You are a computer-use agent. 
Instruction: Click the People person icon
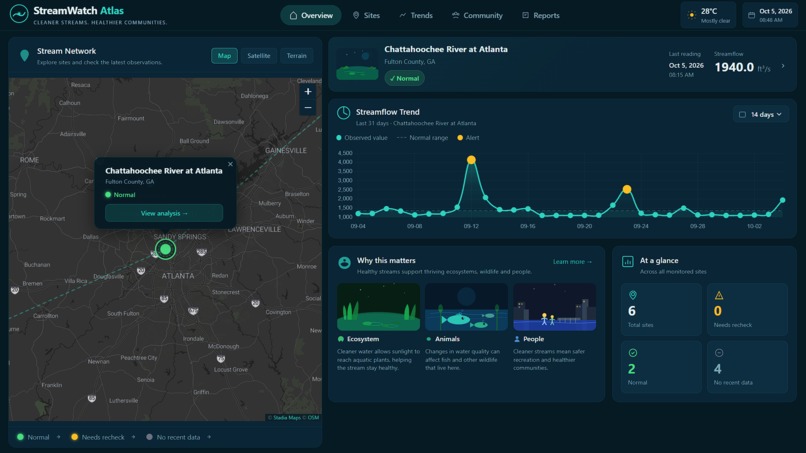(x=517, y=339)
